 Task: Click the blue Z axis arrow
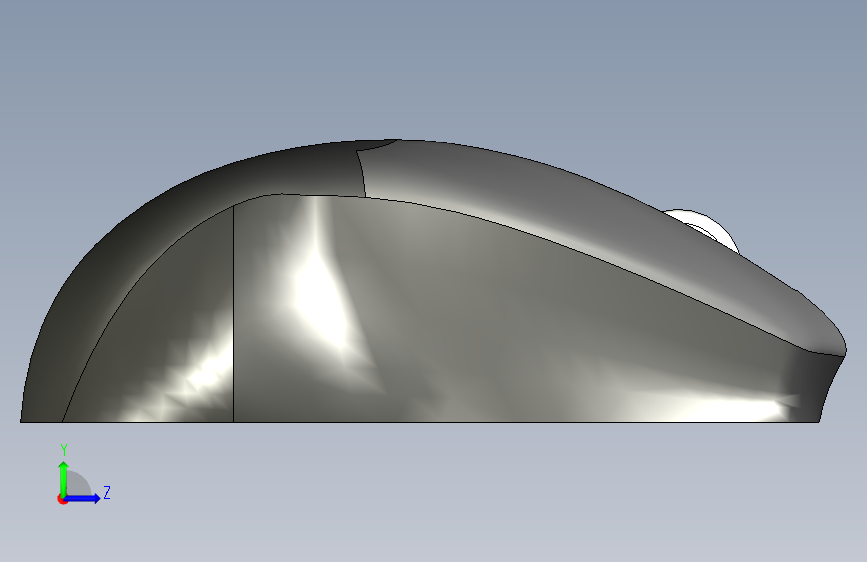point(83,498)
